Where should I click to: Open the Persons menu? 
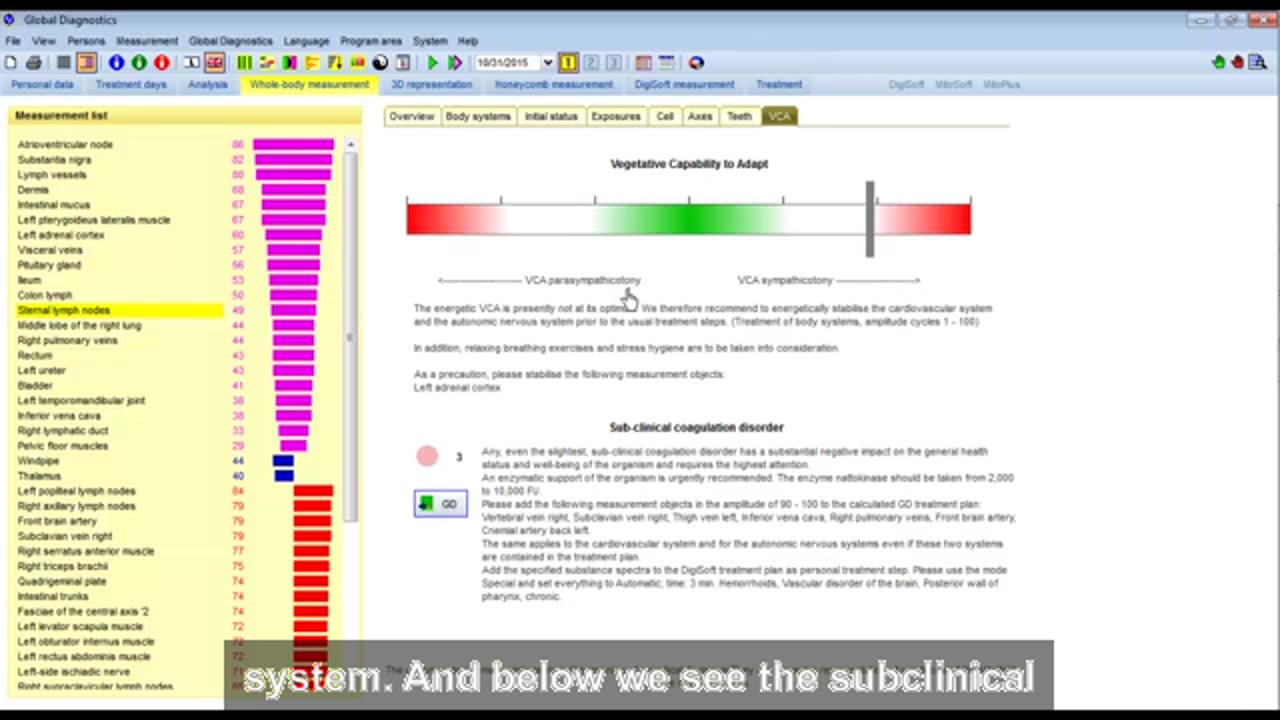pos(86,41)
